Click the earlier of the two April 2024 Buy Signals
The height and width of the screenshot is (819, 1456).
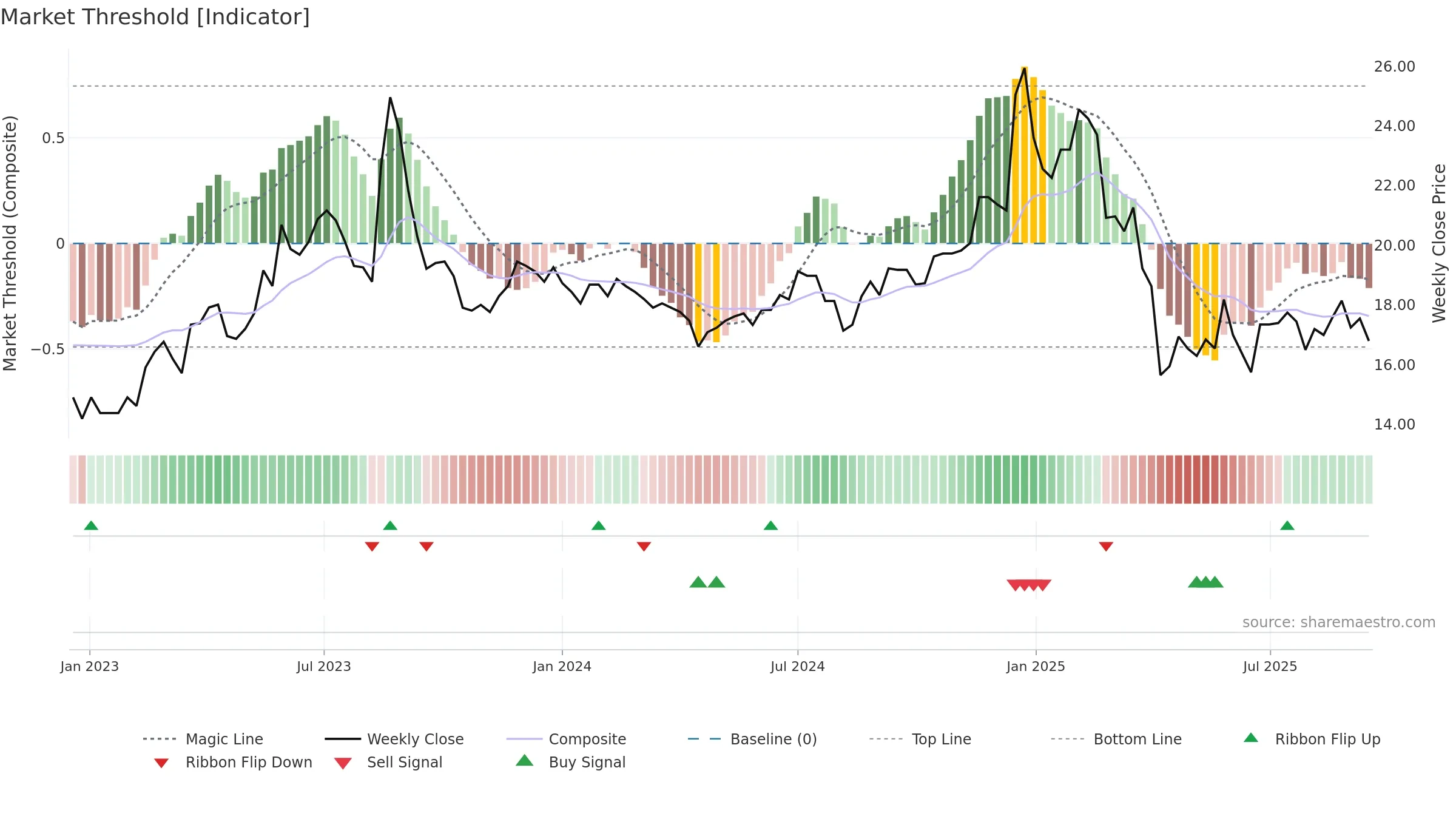click(698, 582)
